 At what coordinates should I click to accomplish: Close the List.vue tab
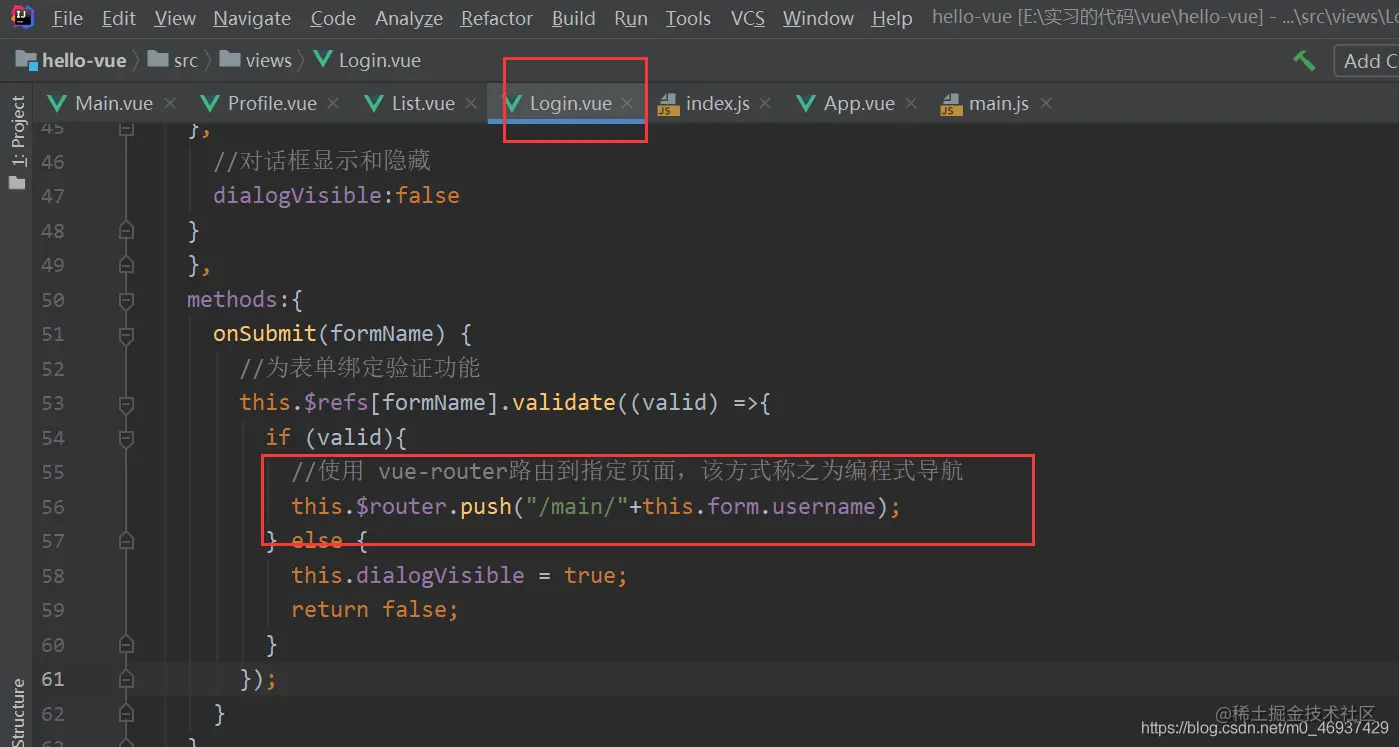pos(471,103)
